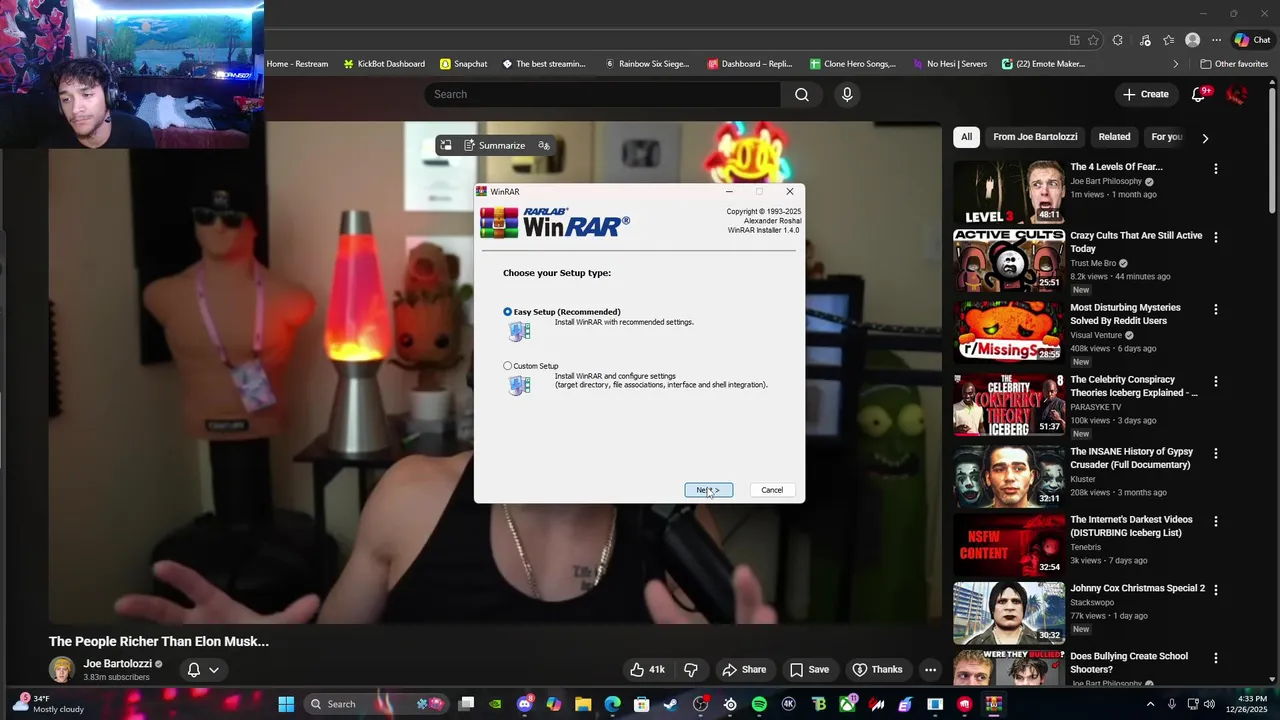Click Summarize on the video overlay
1280x720 pixels.
coord(494,145)
